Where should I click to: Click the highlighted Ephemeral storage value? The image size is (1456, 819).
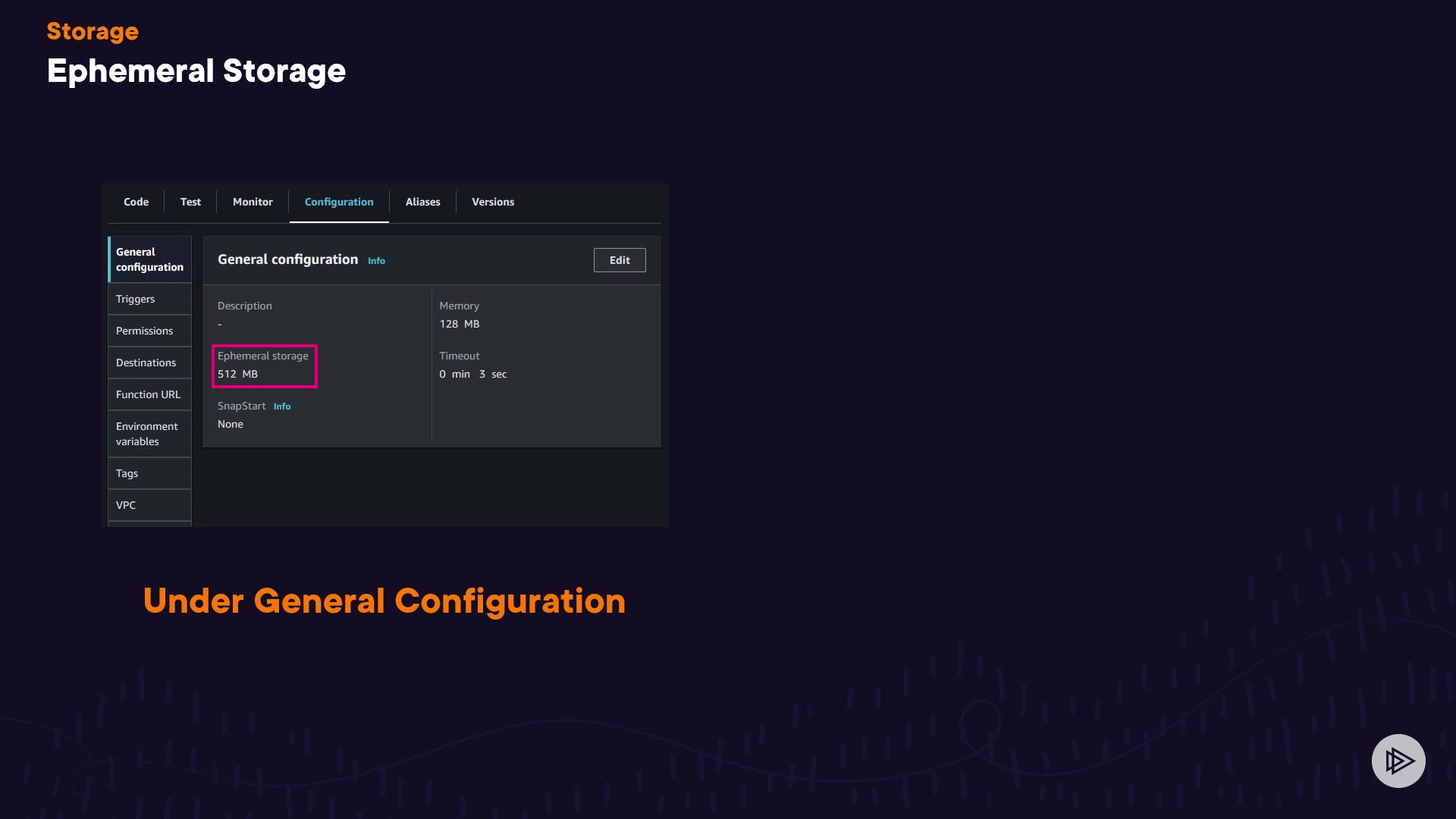click(x=238, y=374)
